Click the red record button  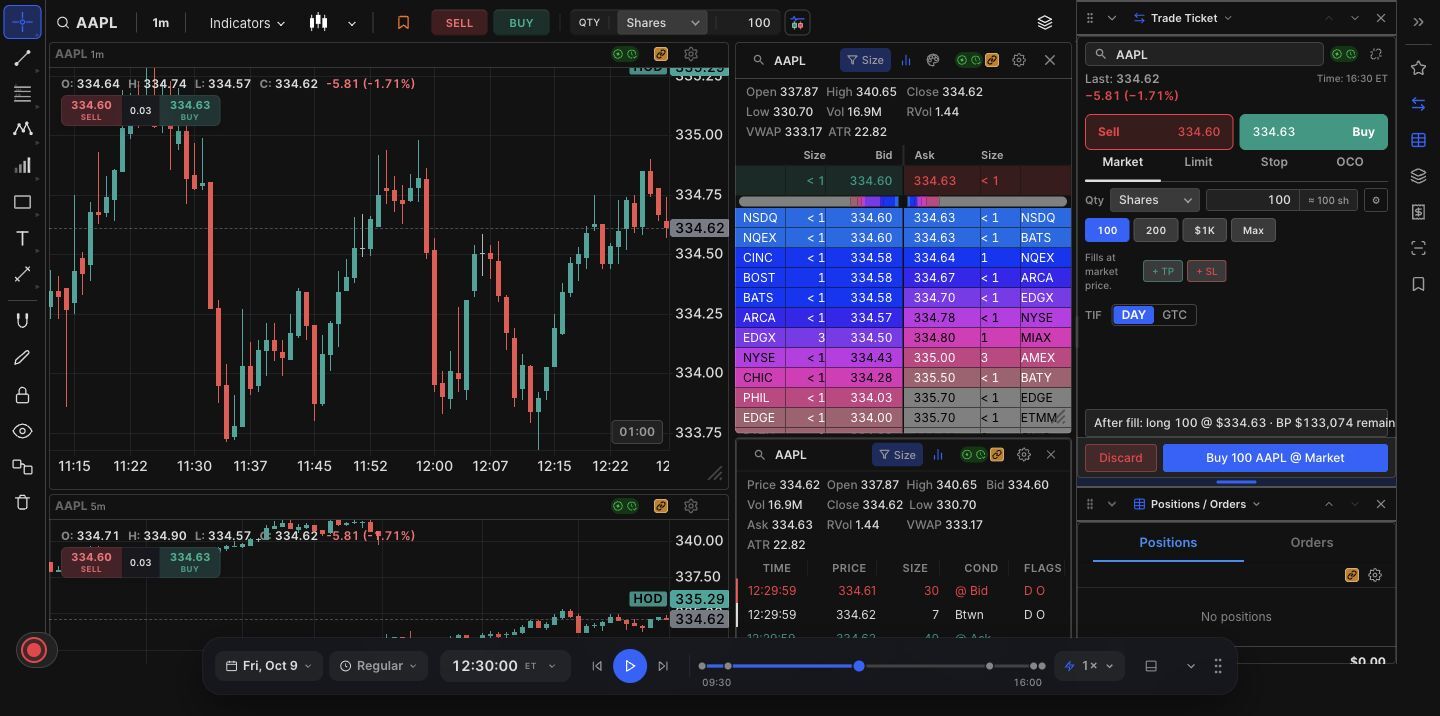pyautogui.click(x=34, y=650)
